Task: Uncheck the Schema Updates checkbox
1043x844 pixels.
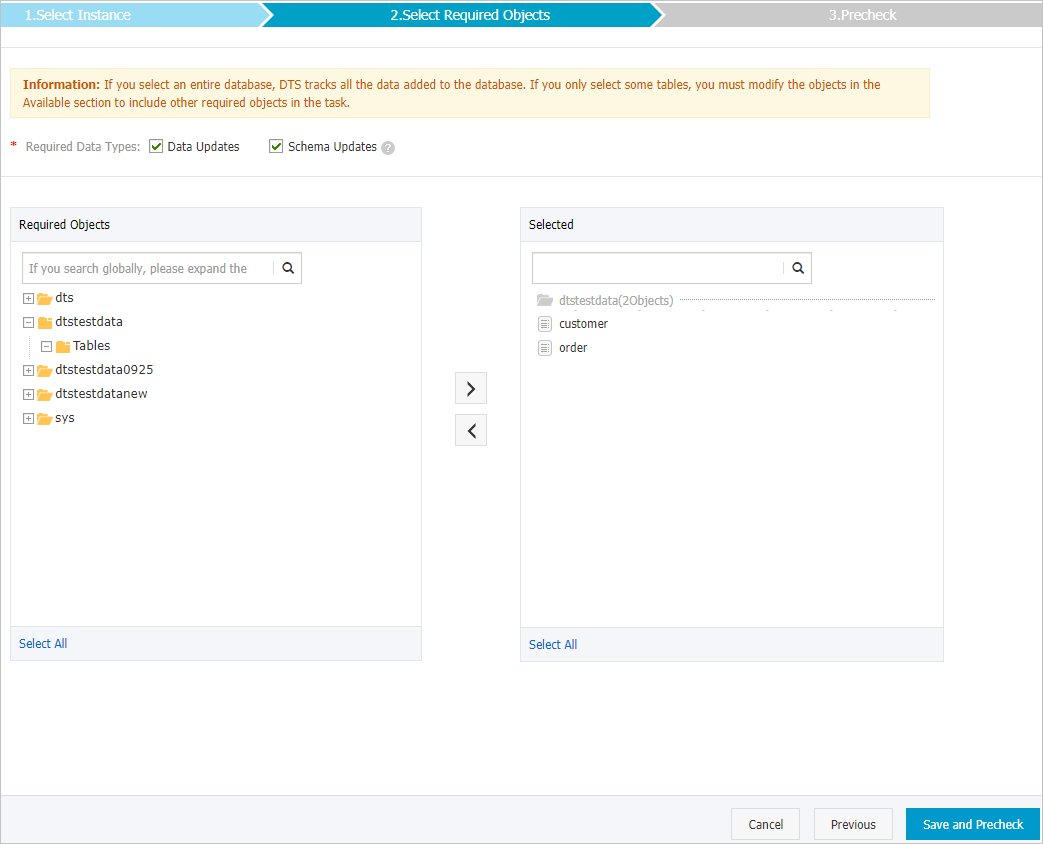Action: coord(275,145)
